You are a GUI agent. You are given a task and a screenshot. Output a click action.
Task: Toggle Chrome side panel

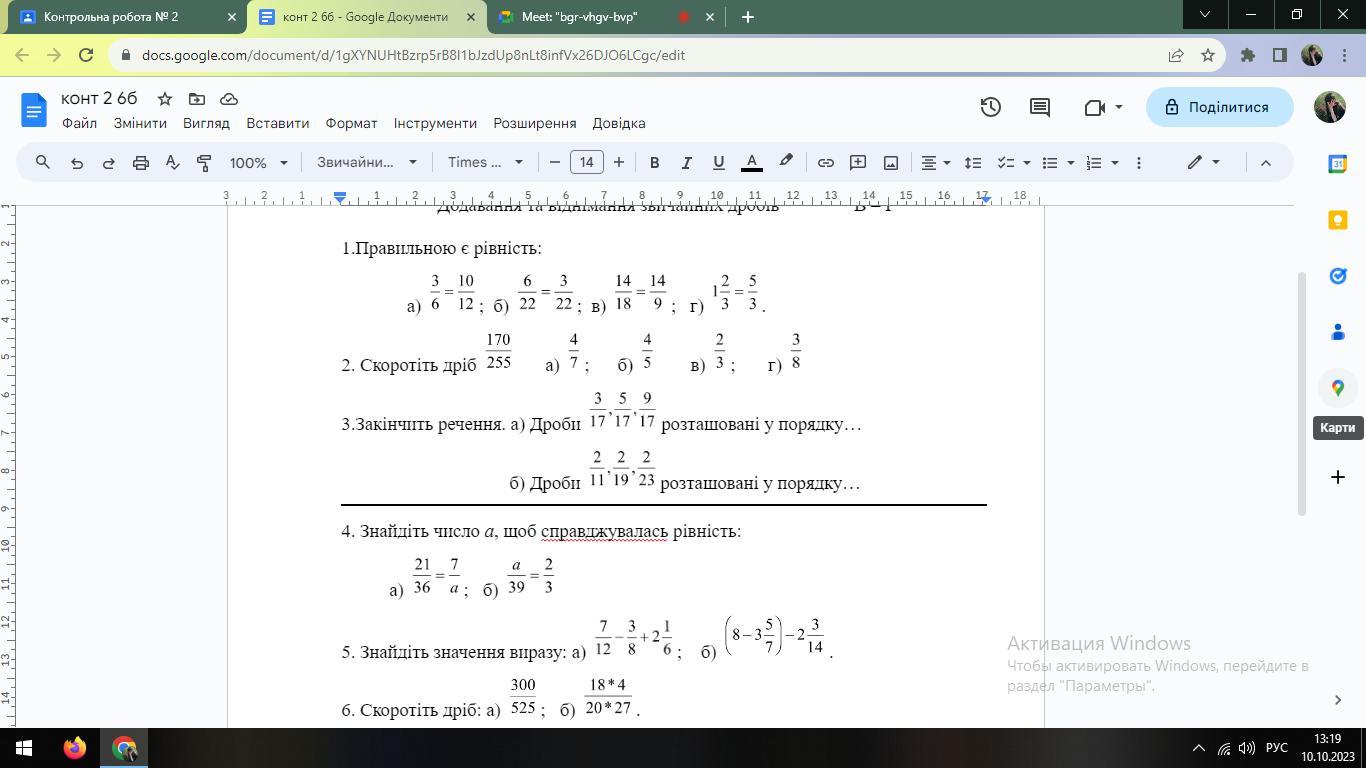(x=1279, y=55)
